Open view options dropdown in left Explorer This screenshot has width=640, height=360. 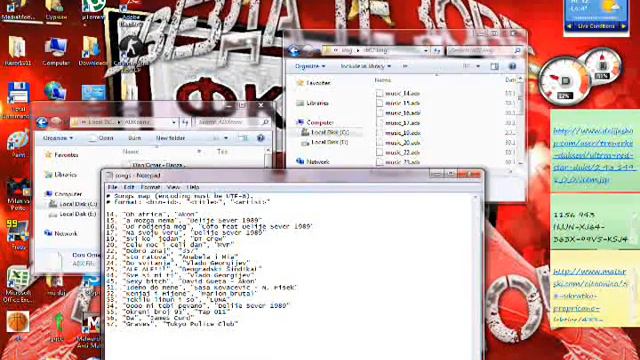226,138
